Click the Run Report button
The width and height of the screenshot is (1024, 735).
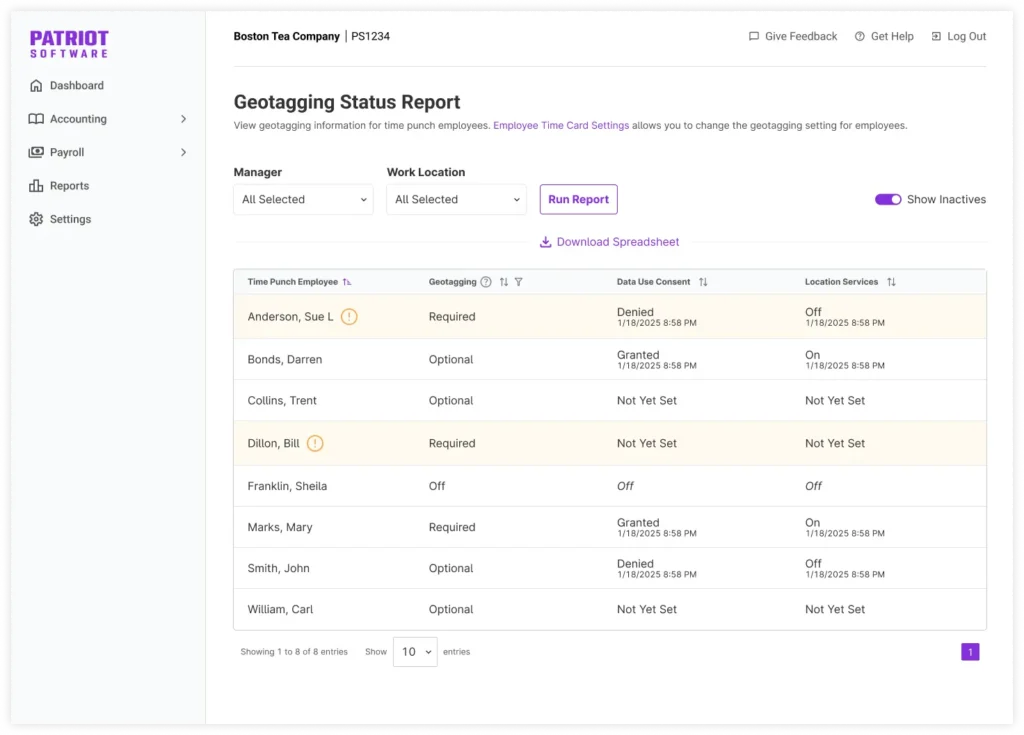click(x=579, y=199)
